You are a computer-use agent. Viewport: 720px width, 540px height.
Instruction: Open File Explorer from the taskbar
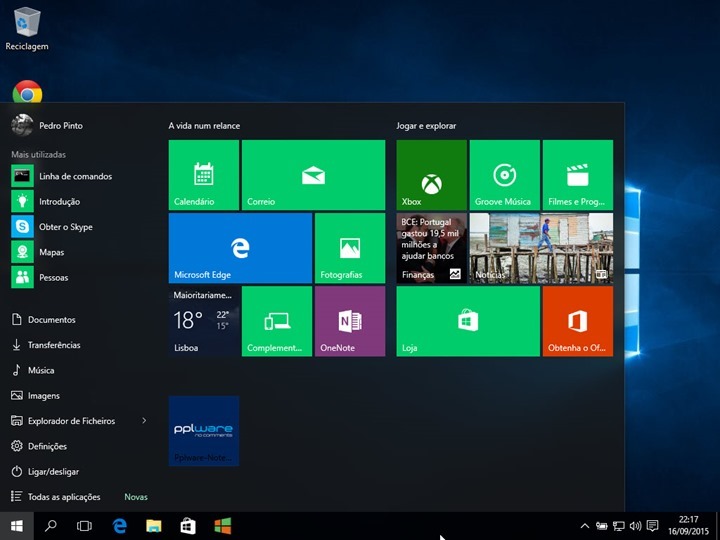pos(154,526)
